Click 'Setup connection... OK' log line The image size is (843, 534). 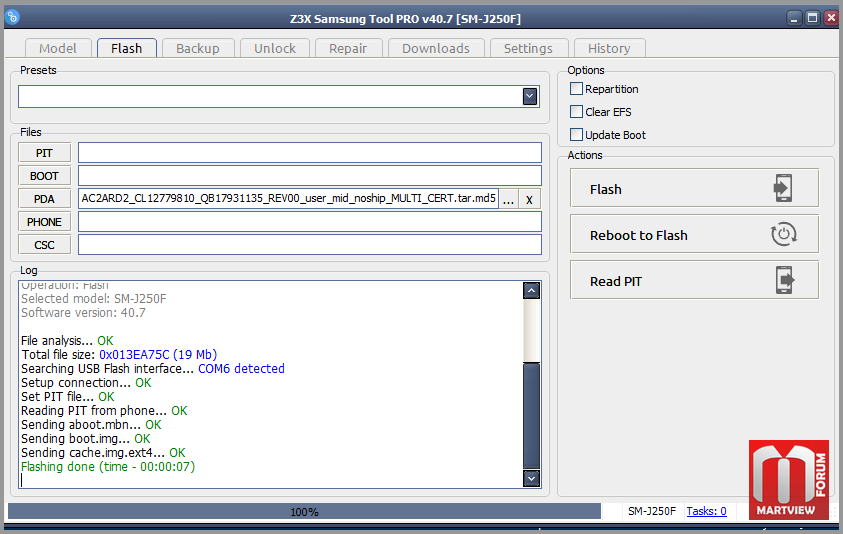pos(86,383)
